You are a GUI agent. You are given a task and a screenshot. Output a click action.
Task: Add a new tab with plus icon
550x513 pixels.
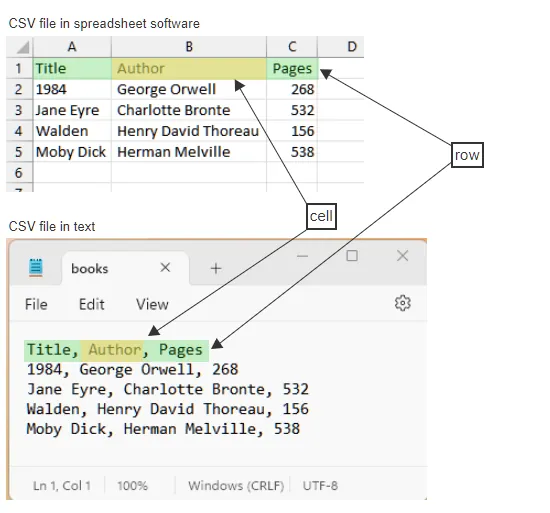pyautogui.click(x=216, y=269)
